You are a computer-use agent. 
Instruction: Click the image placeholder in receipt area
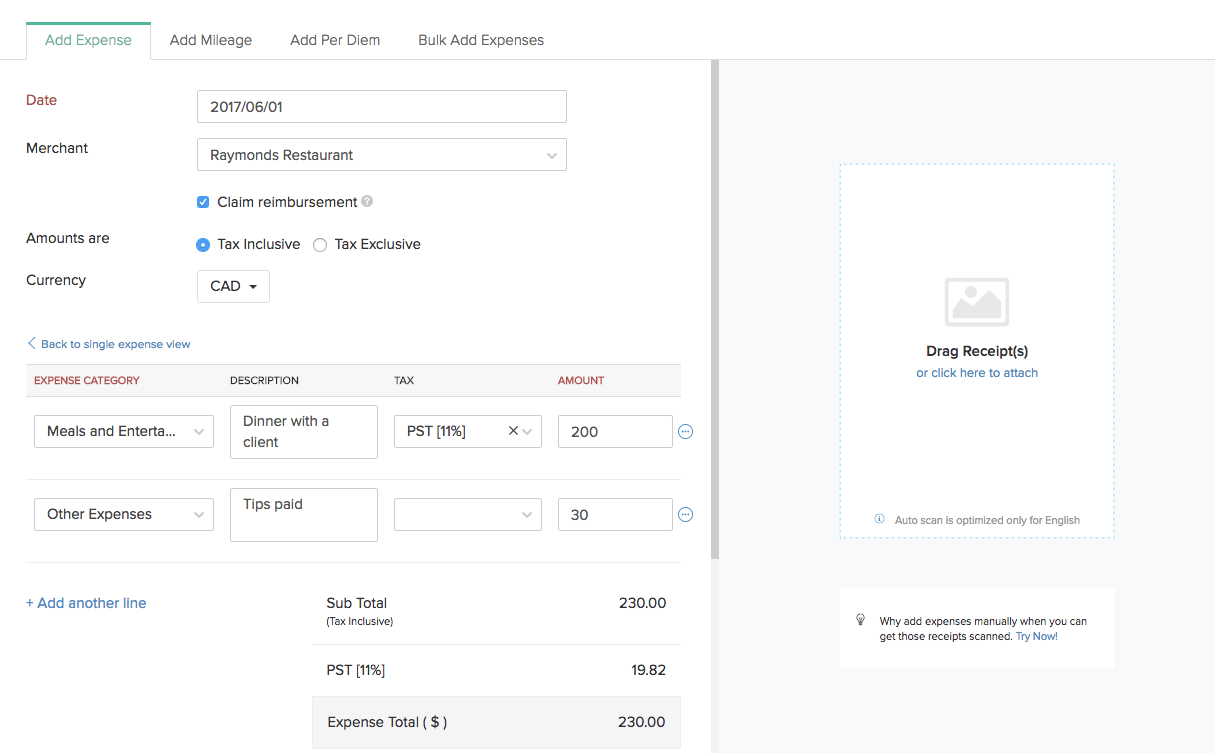tap(976, 301)
